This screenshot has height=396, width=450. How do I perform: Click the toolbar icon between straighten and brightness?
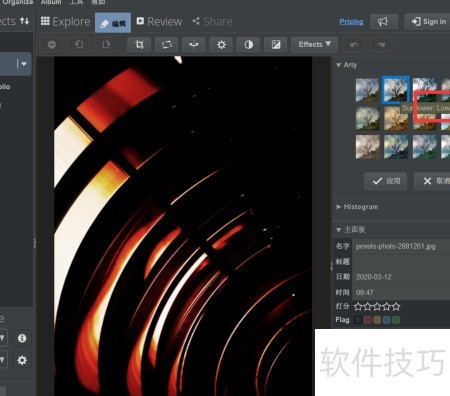click(194, 45)
